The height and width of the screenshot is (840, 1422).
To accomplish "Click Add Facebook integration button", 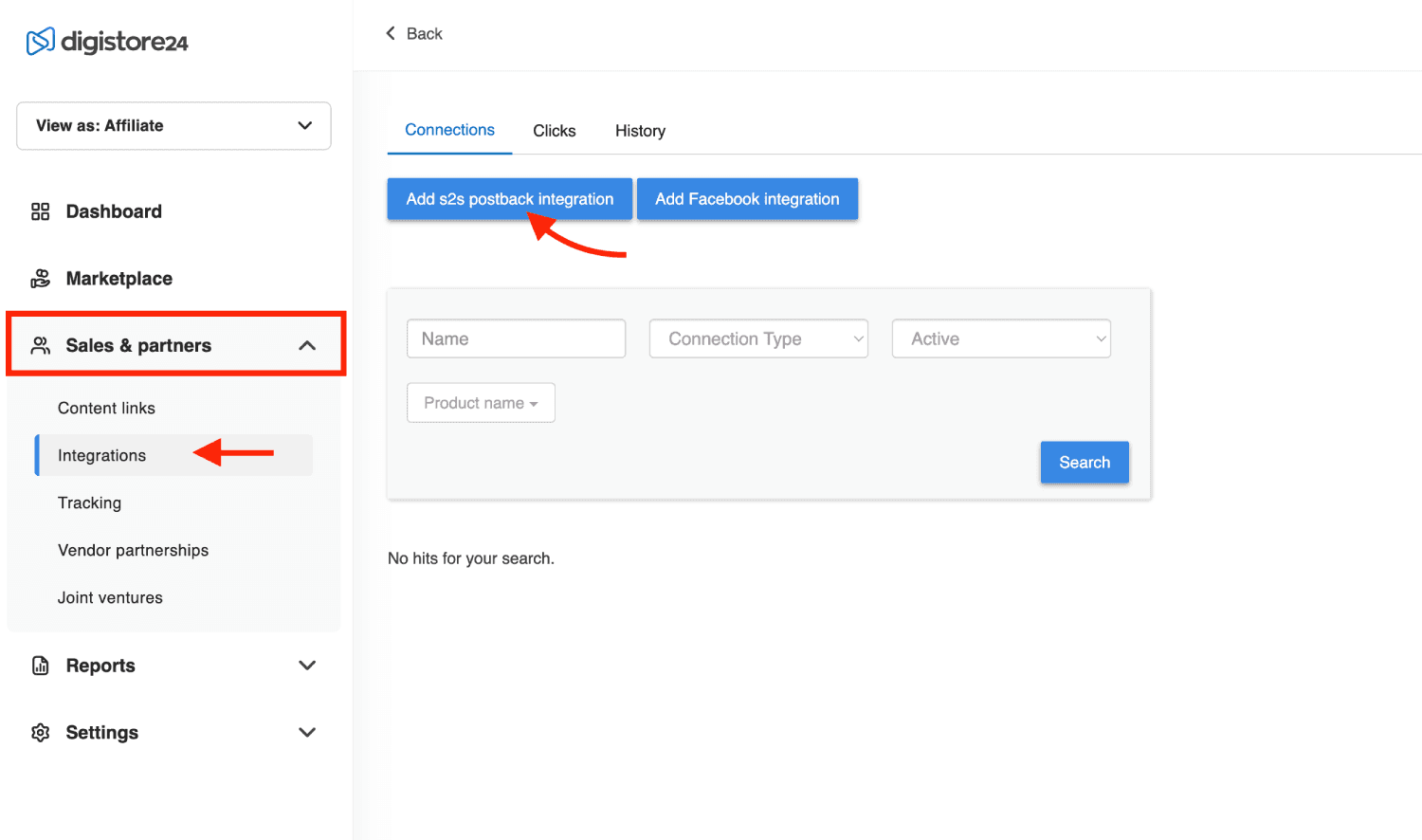I will click(747, 199).
